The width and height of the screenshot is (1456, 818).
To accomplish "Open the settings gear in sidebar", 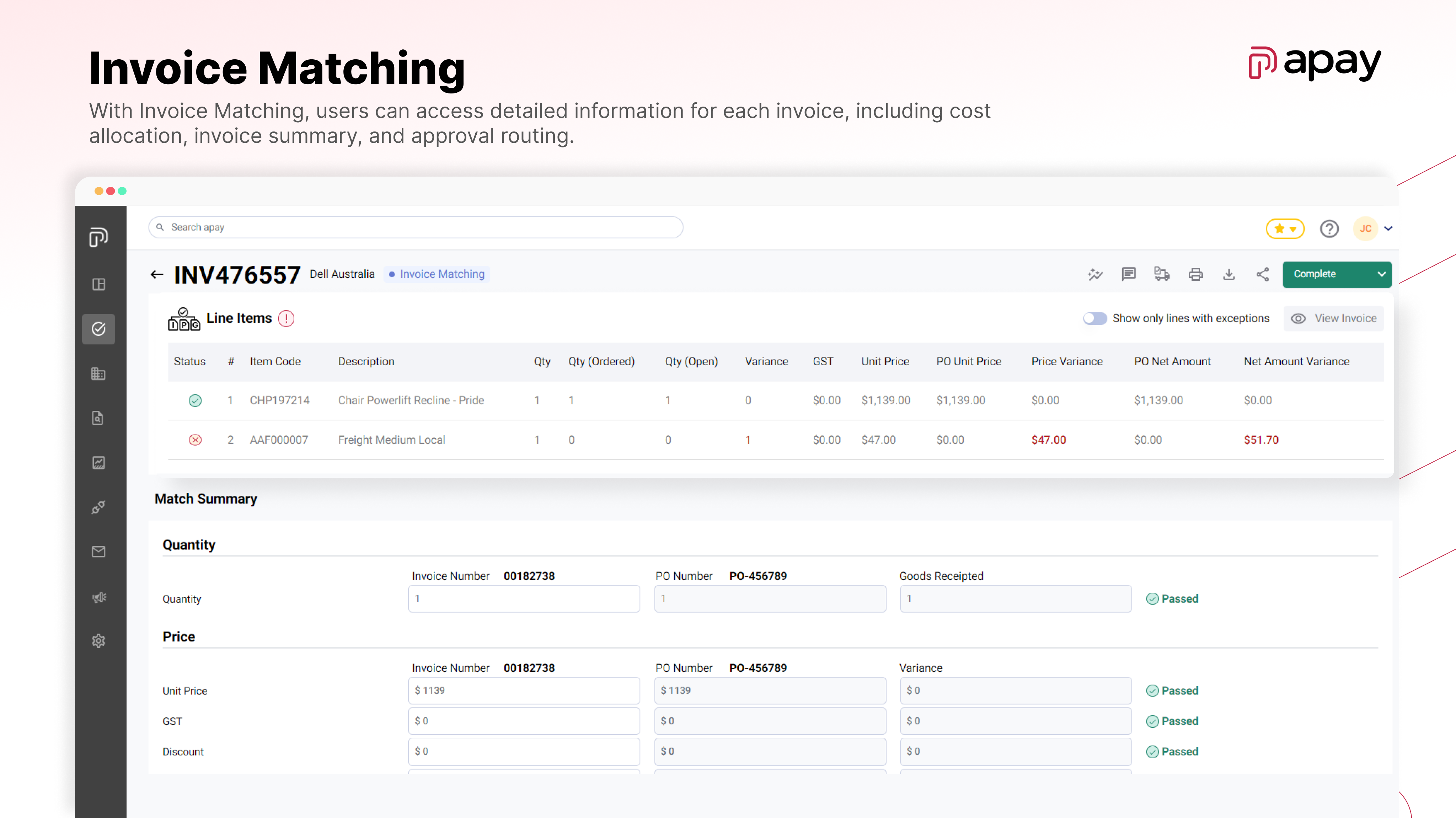I will click(98, 641).
